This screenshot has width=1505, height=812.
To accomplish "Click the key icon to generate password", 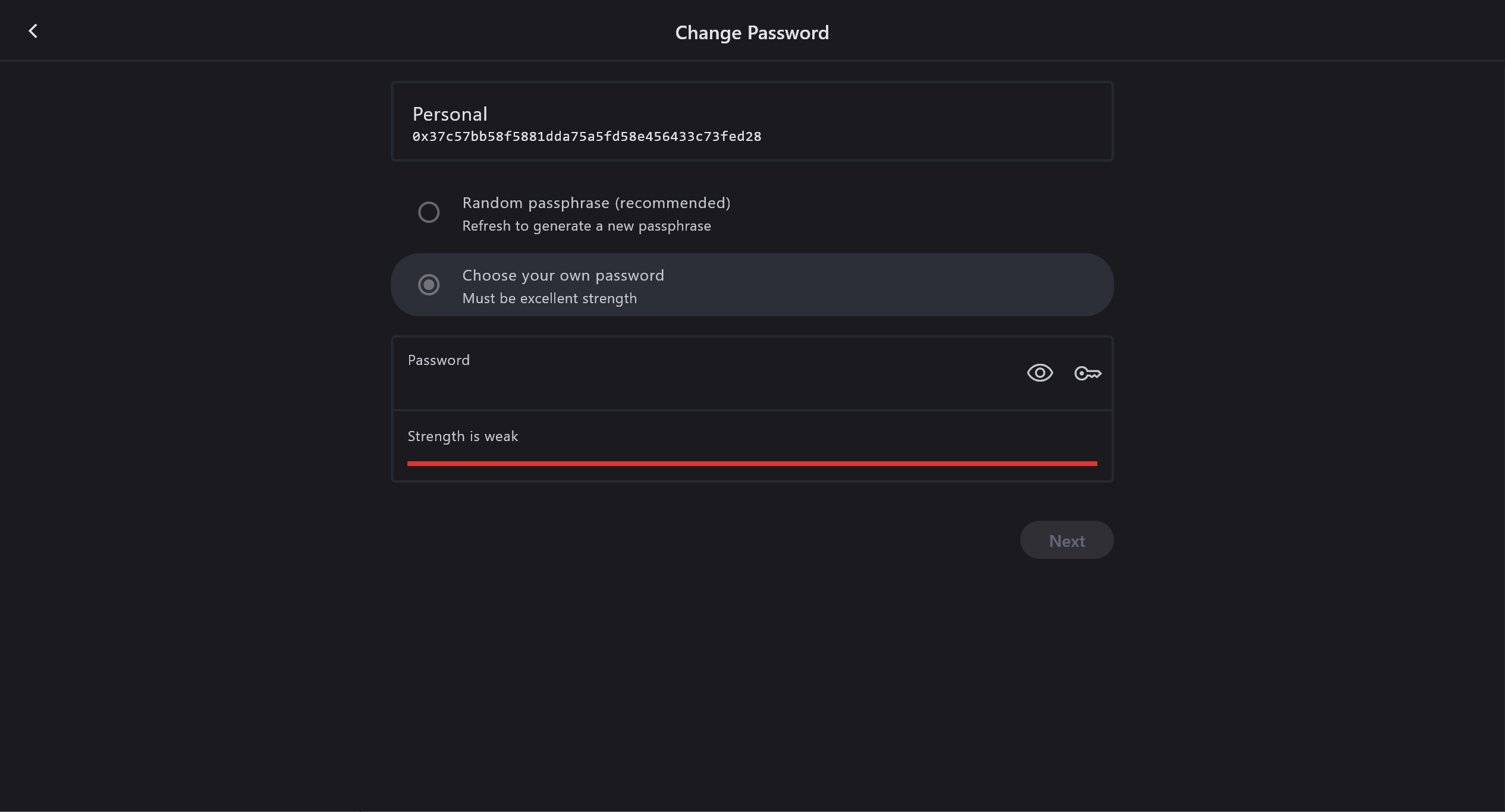I will 1088,373.
